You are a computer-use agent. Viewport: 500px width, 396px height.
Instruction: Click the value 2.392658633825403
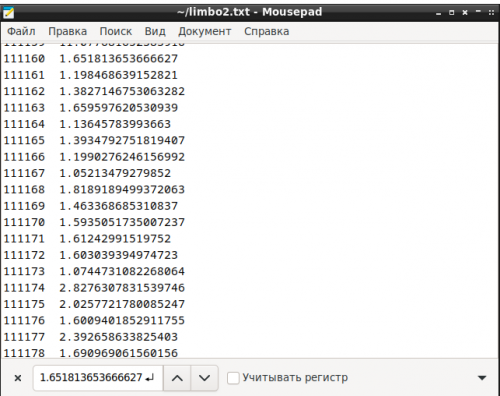point(119,337)
